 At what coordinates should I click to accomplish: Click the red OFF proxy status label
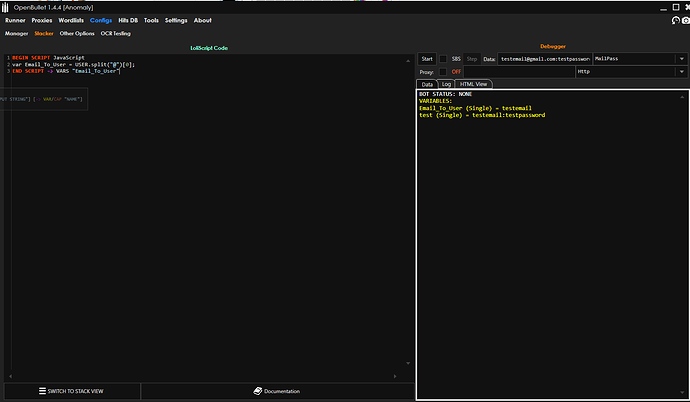[456, 72]
